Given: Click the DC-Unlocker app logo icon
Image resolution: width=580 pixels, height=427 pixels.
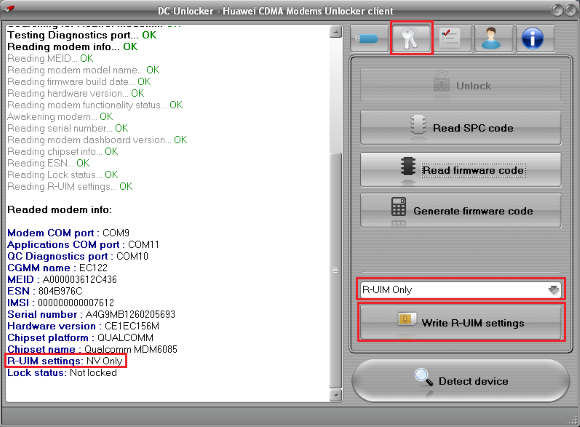Looking at the screenshot, I should (10, 9).
